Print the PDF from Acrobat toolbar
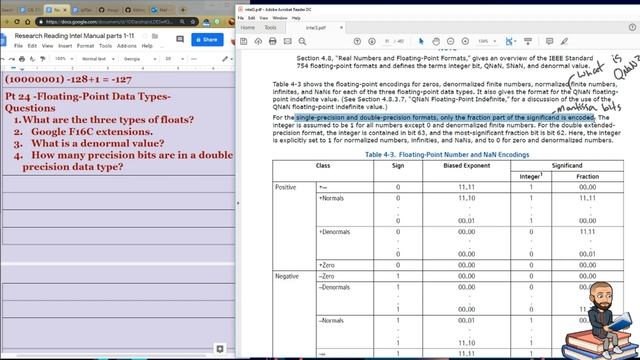 273,41
